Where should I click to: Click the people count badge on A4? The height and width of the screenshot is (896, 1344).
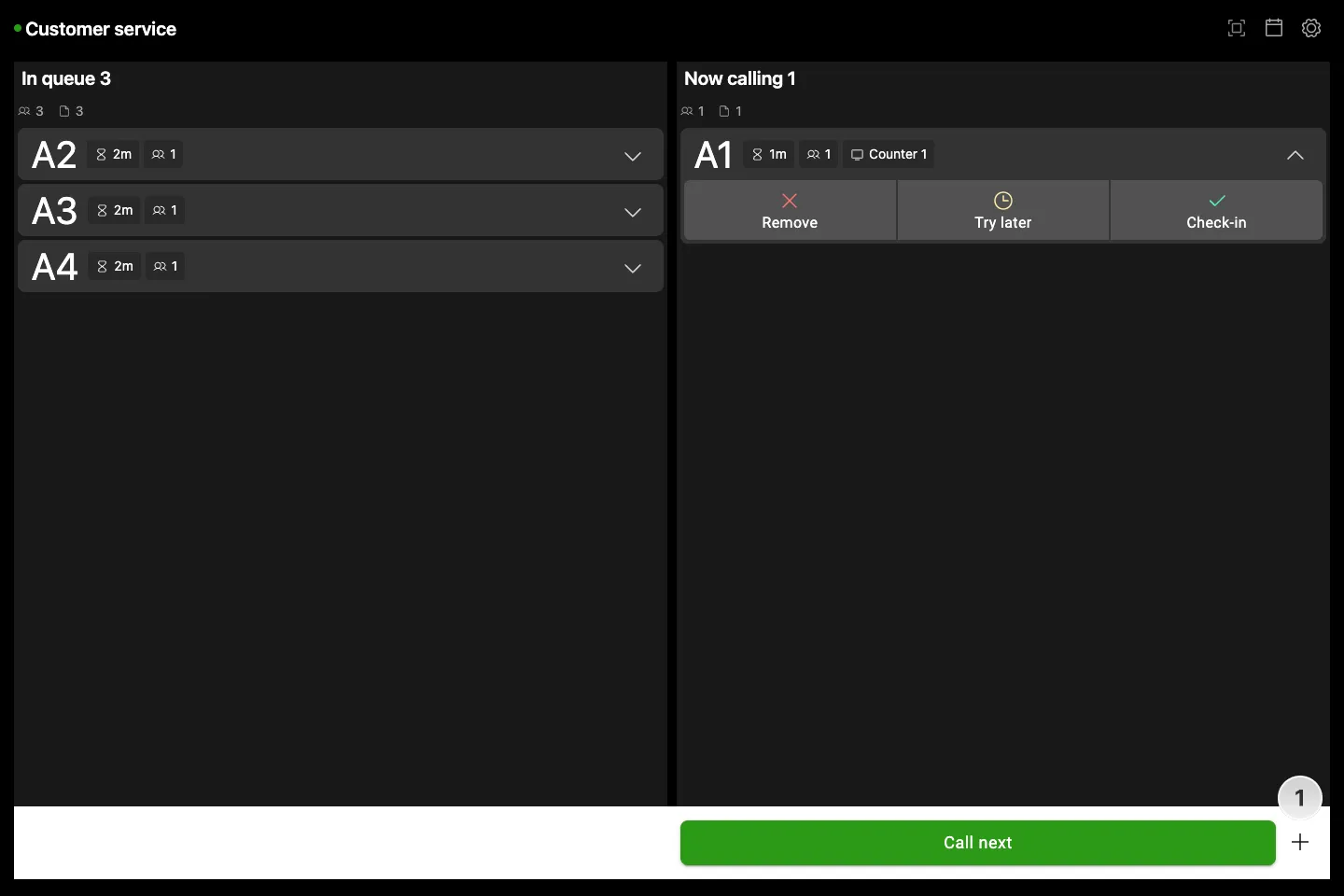click(x=165, y=266)
